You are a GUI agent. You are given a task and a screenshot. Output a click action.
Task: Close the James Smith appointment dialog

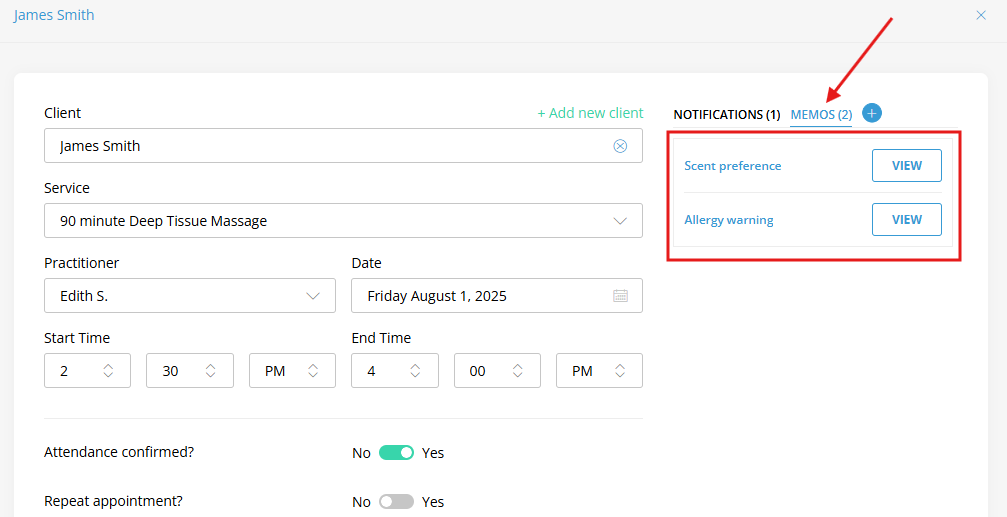[981, 15]
